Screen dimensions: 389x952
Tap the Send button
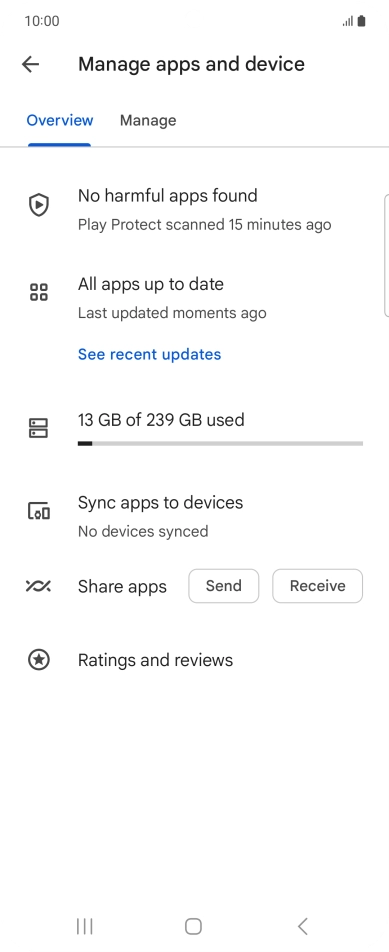pos(223,586)
